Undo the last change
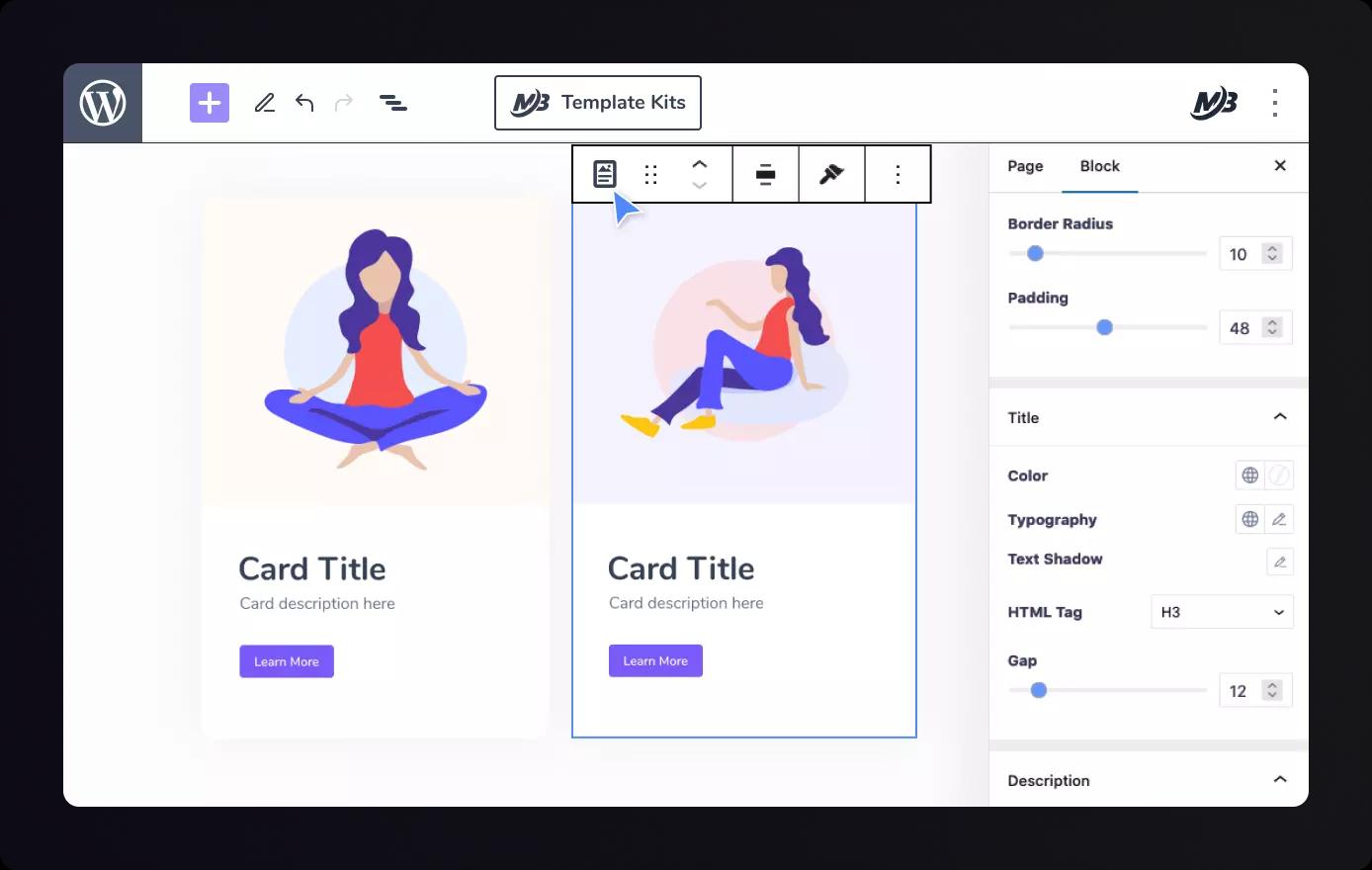 pyautogui.click(x=303, y=102)
